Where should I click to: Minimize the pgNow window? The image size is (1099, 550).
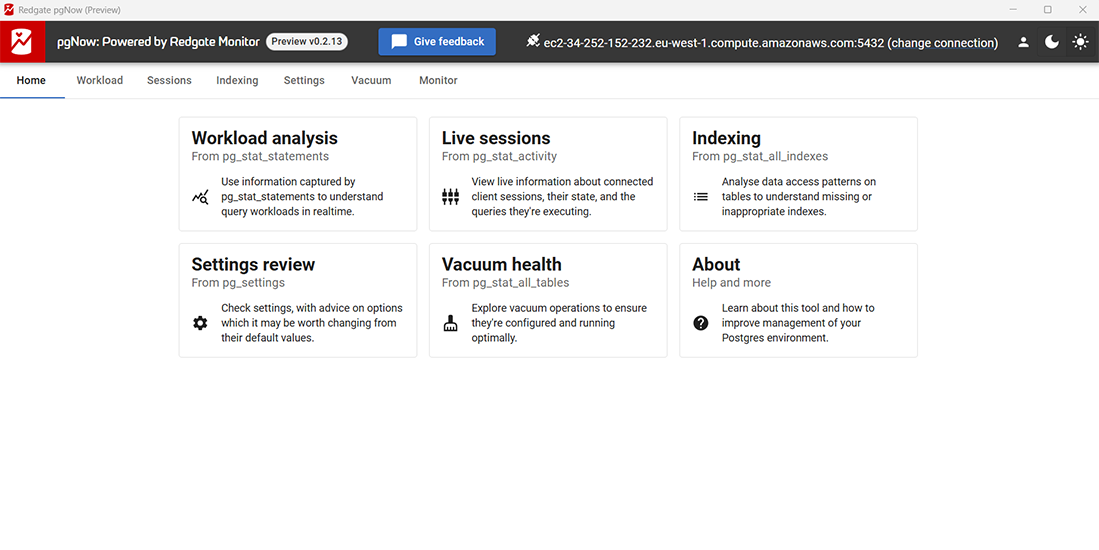click(1013, 9)
